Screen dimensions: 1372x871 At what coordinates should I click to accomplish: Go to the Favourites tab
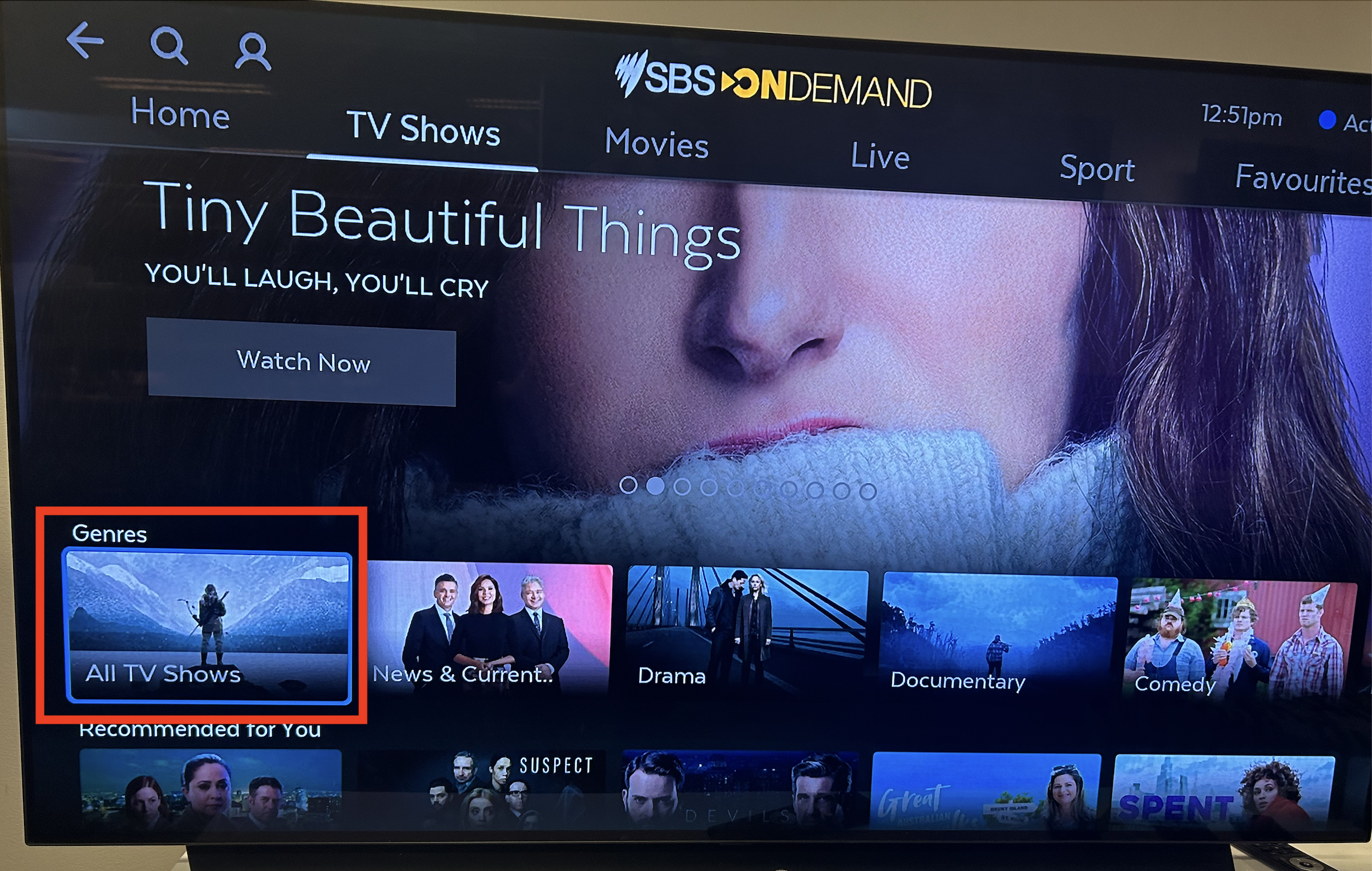[1303, 179]
